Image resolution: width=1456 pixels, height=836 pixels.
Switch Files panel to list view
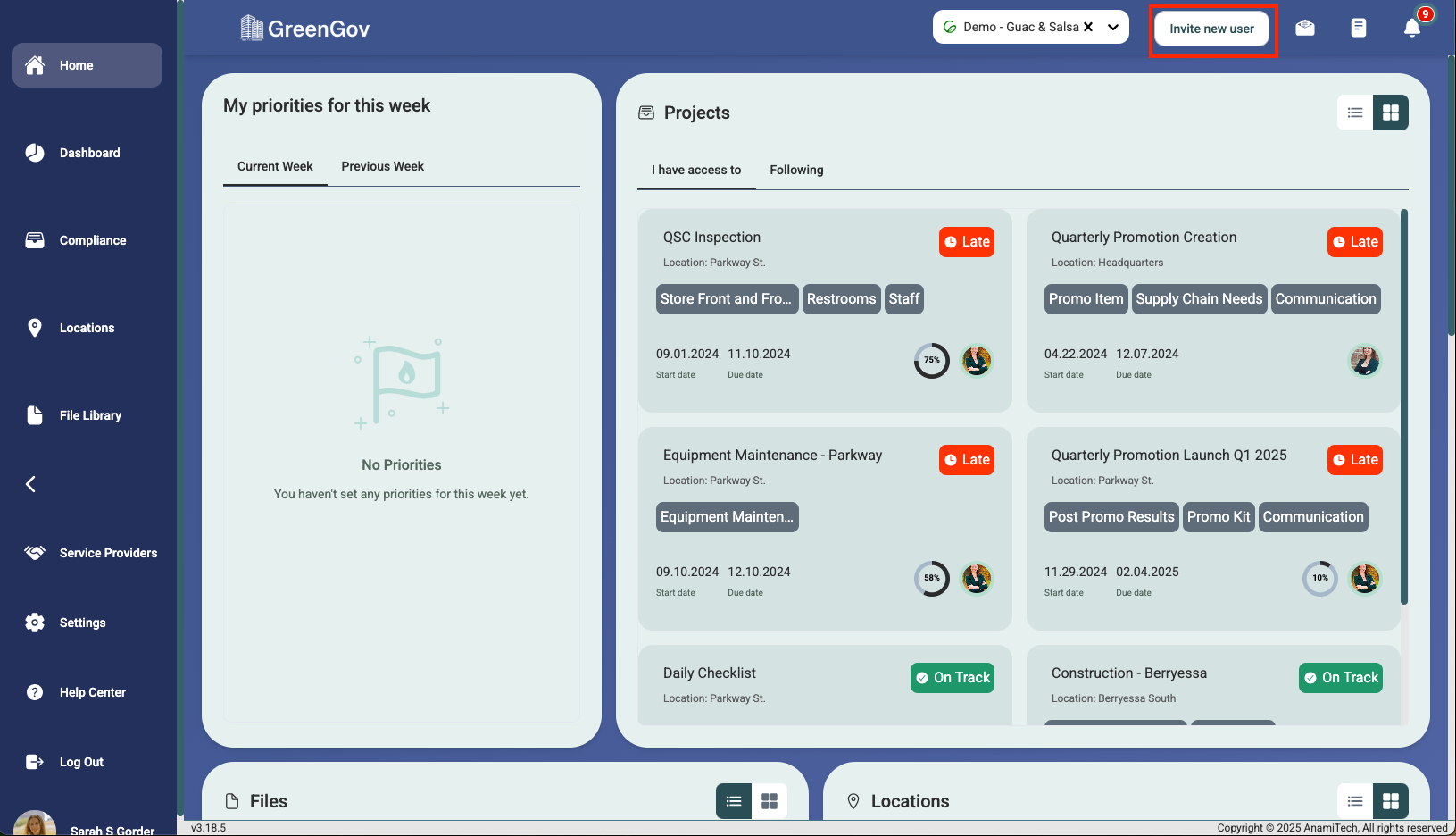point(734,801)
